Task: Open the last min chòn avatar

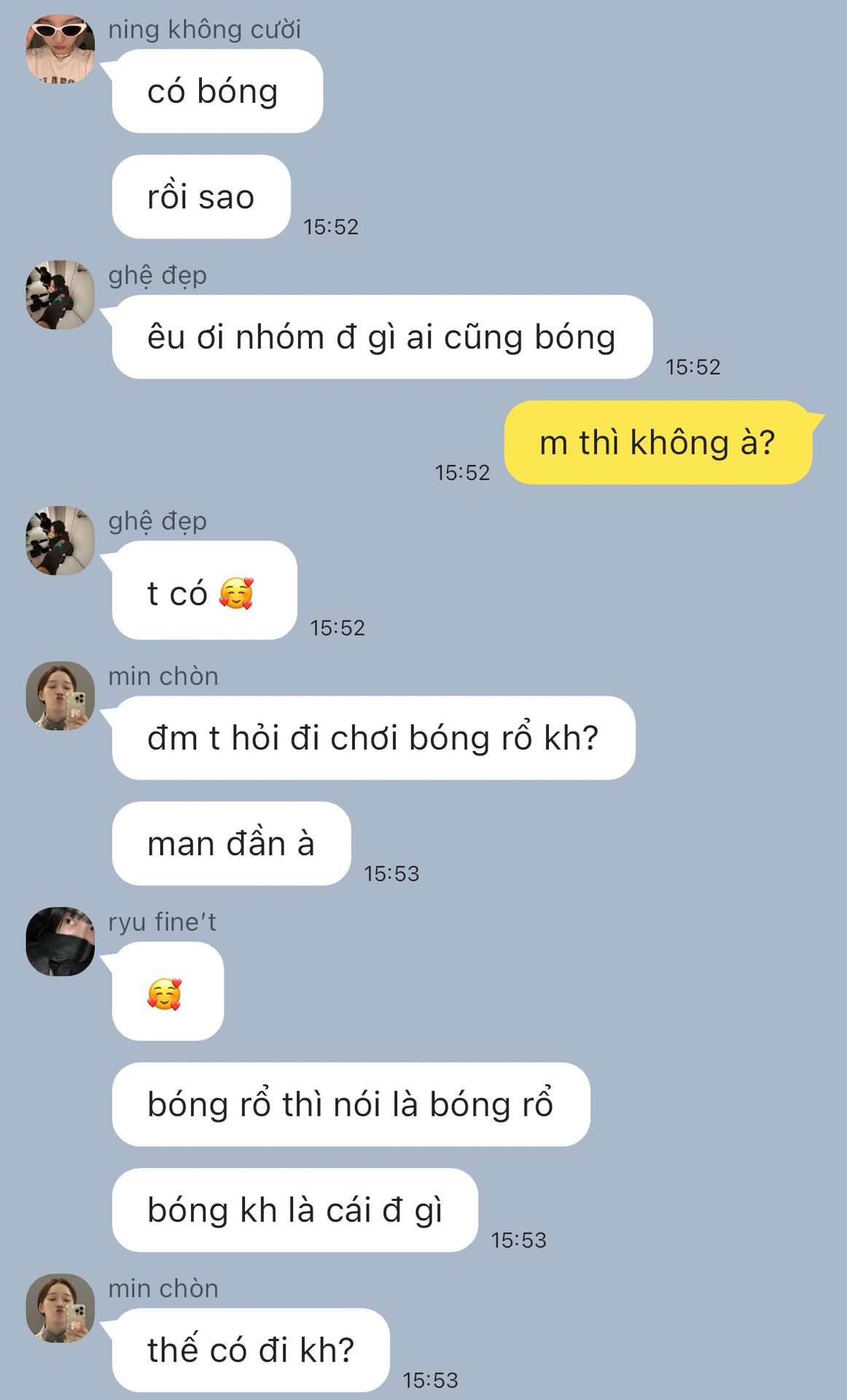Action: [x=60, y=1308]
